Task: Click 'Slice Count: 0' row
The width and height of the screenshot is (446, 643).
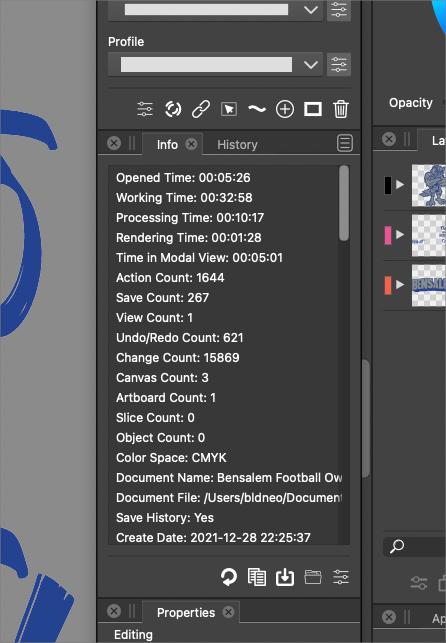Action: point(155,418)
